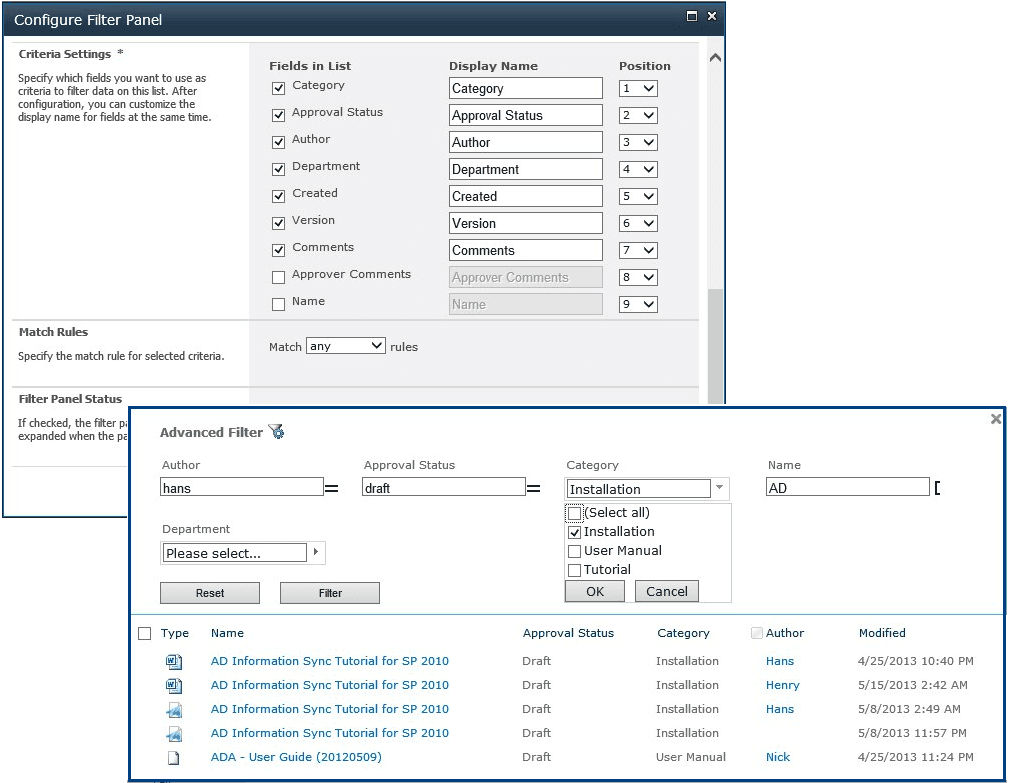Click blank file icon for ADA User Guide

click(173, 758)
